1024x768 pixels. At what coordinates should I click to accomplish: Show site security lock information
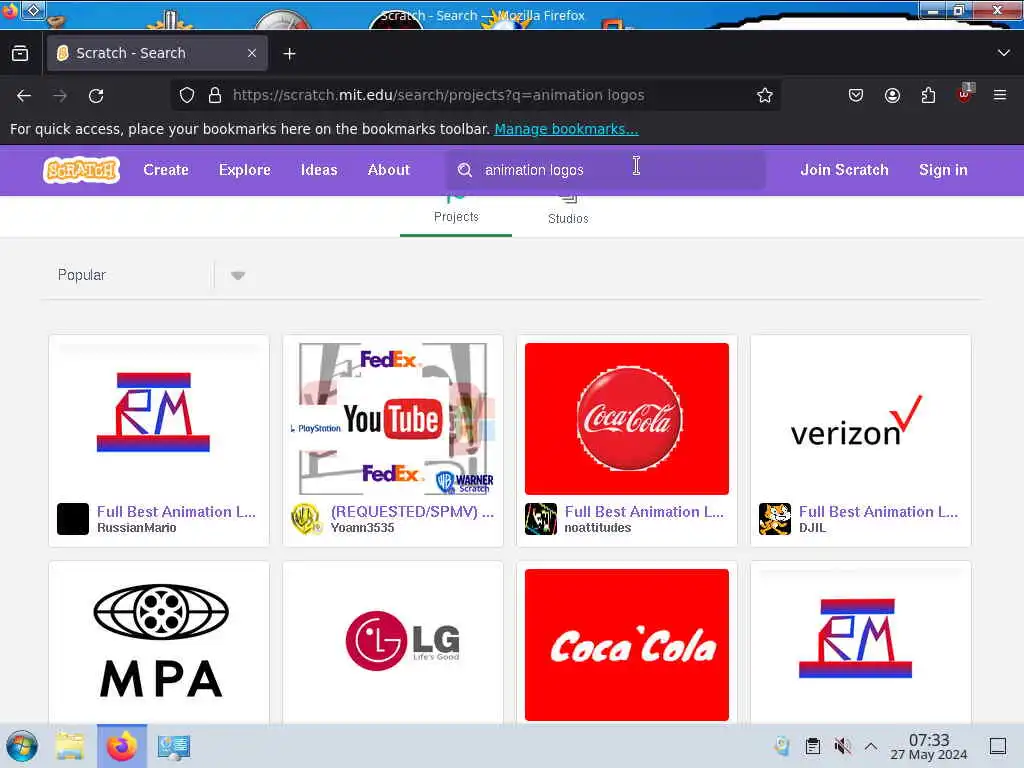[x=214, y=95]
